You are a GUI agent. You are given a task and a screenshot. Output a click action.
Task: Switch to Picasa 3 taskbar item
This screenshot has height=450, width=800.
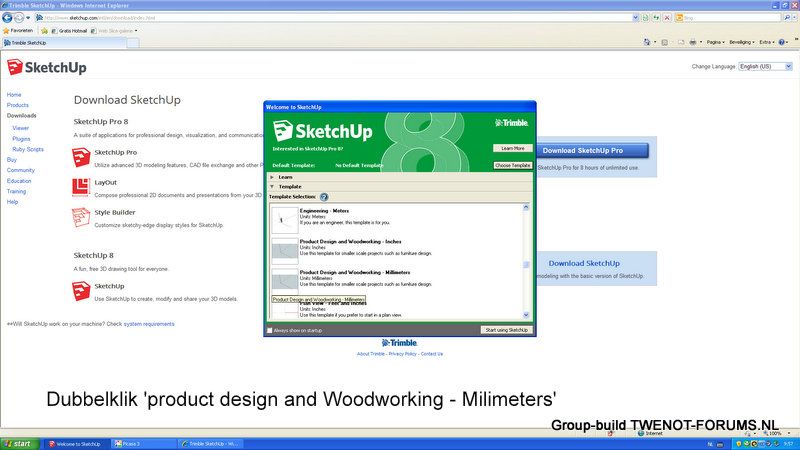143,444
